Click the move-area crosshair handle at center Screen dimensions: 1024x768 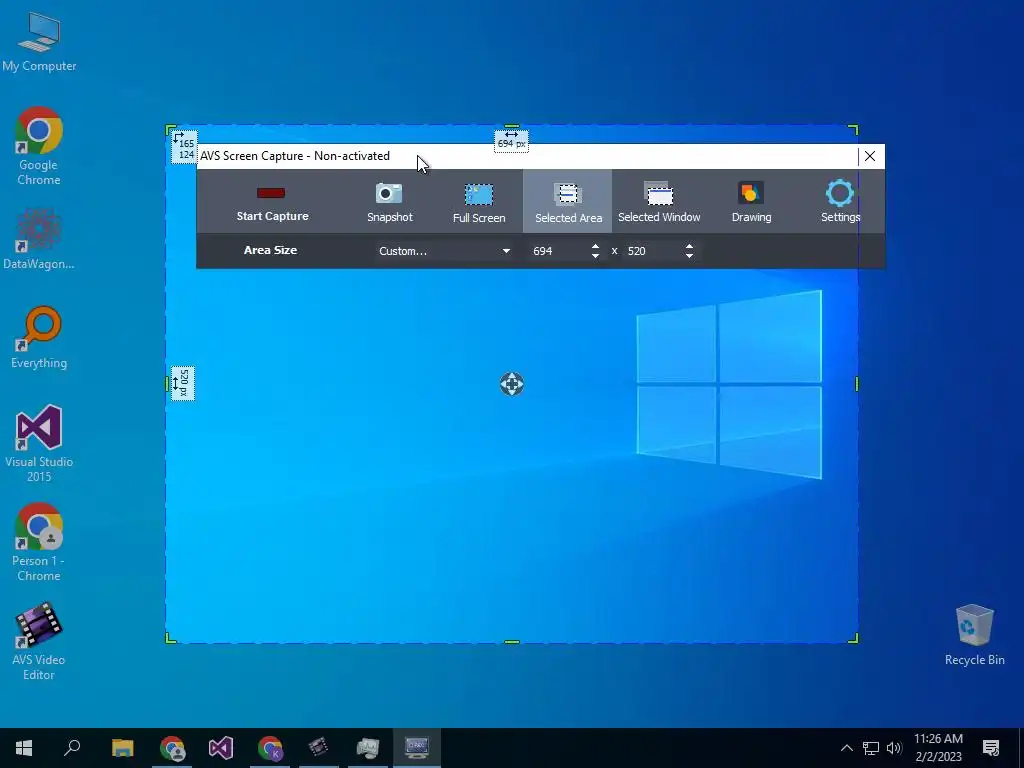[x=511, y=384]
